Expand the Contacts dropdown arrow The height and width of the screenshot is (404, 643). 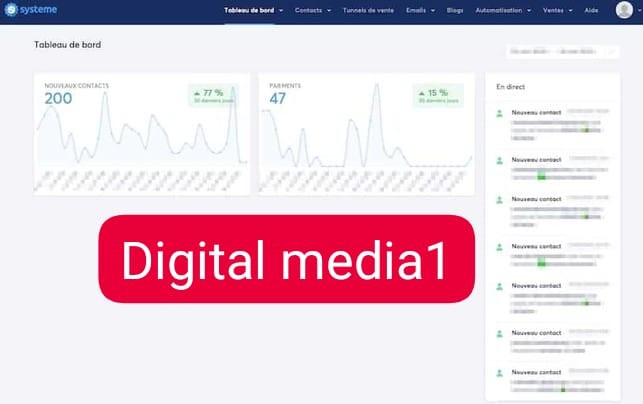point(329,11)
